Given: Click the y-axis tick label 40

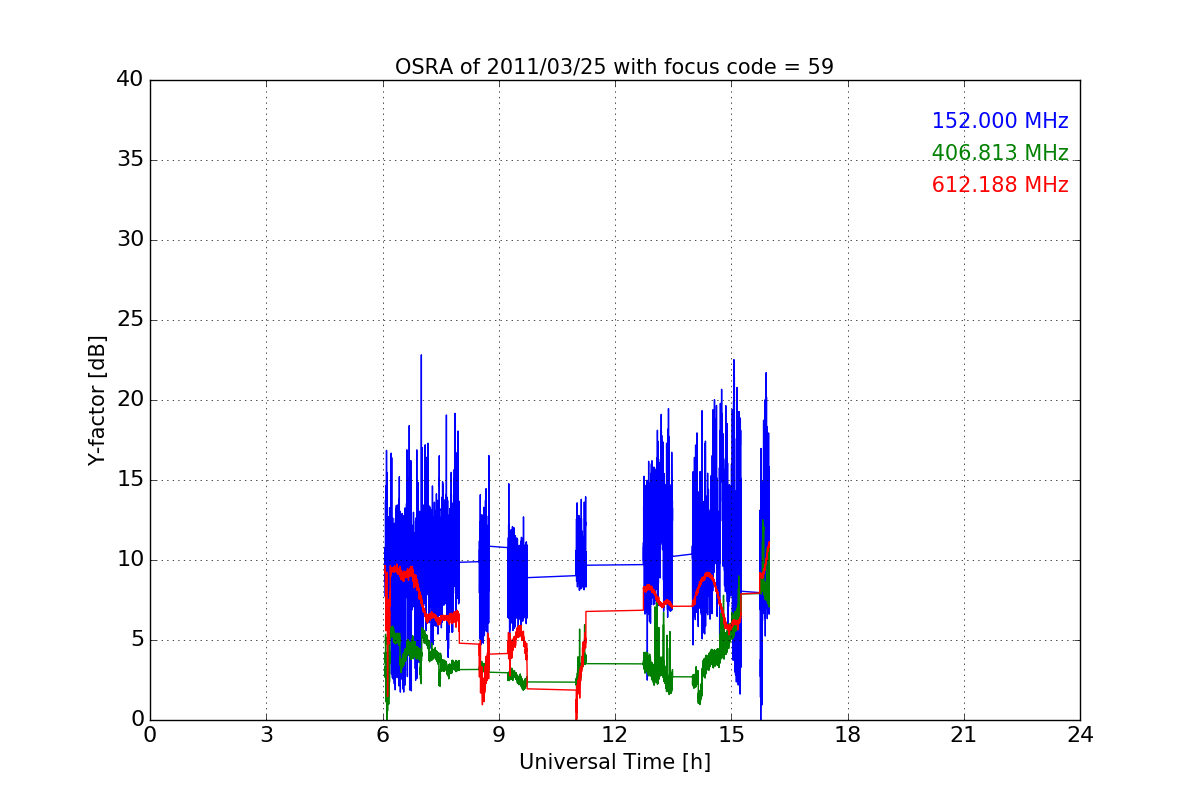Looking at the screenshot, I should click(x=130, y=80).
